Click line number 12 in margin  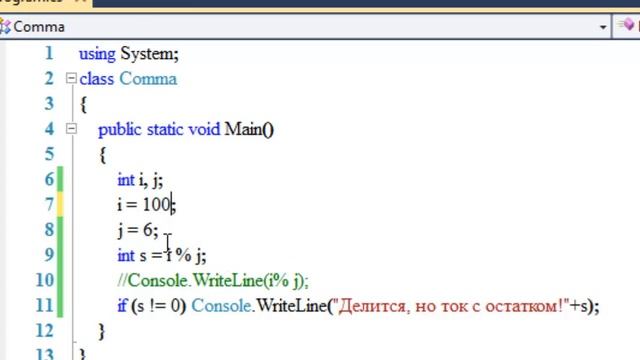click(x=45, y=331)
